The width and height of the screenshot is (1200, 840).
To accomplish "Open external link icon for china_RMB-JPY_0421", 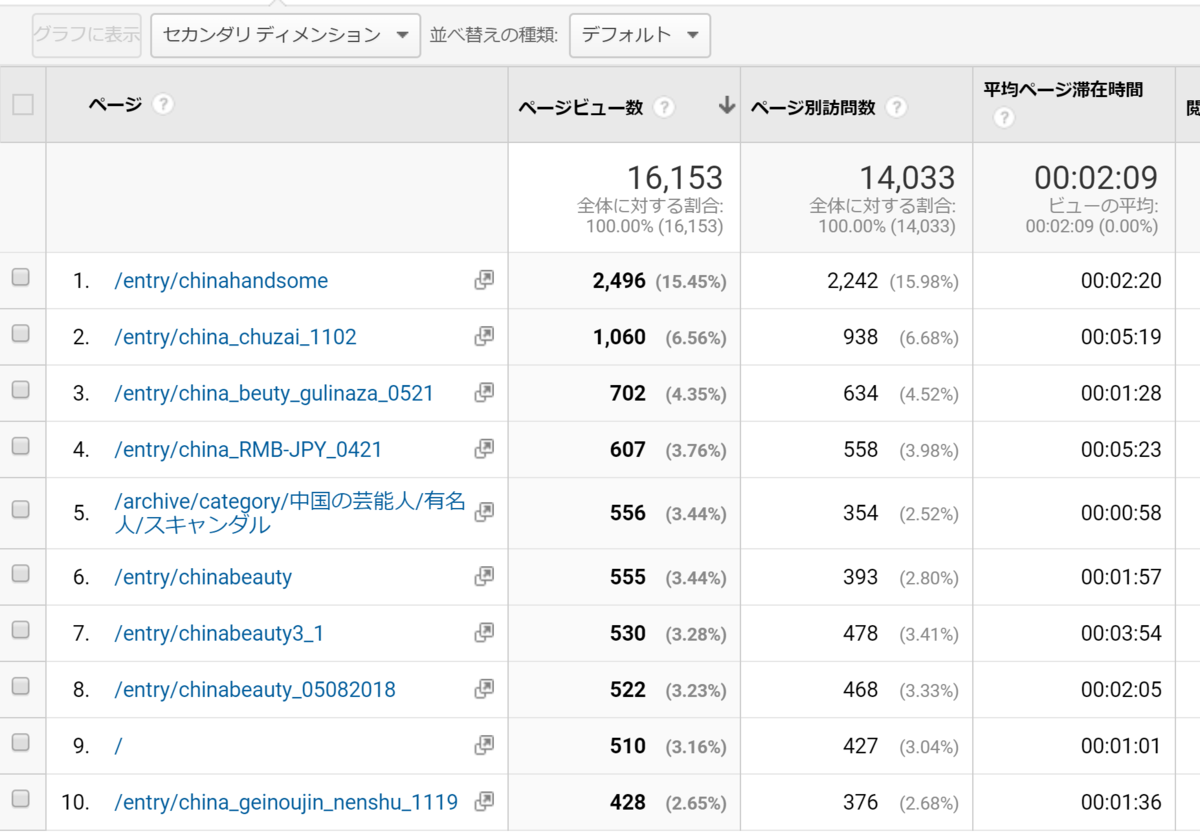I will [484, 449].
